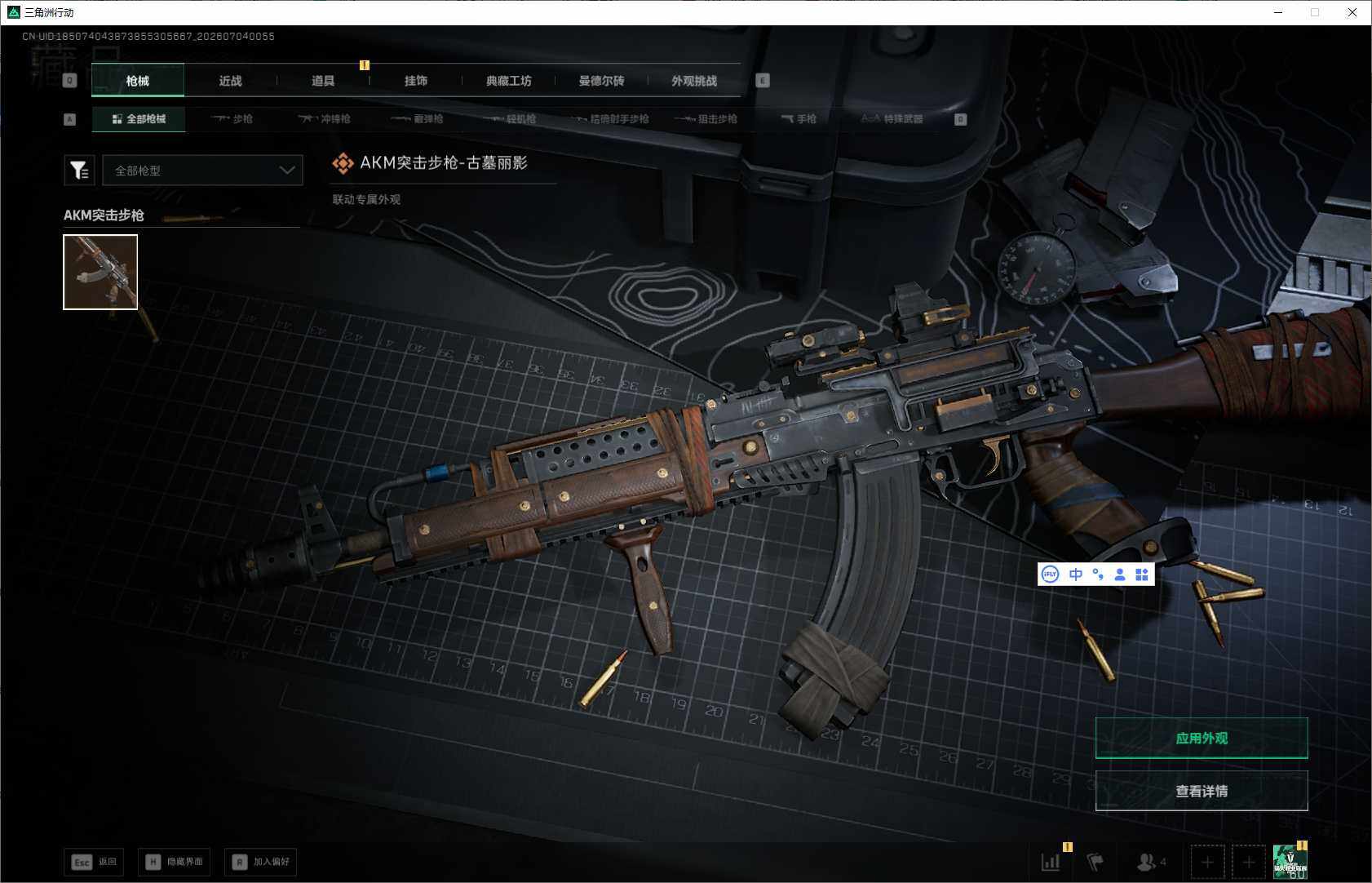Click the IME user account icon

1120,575
